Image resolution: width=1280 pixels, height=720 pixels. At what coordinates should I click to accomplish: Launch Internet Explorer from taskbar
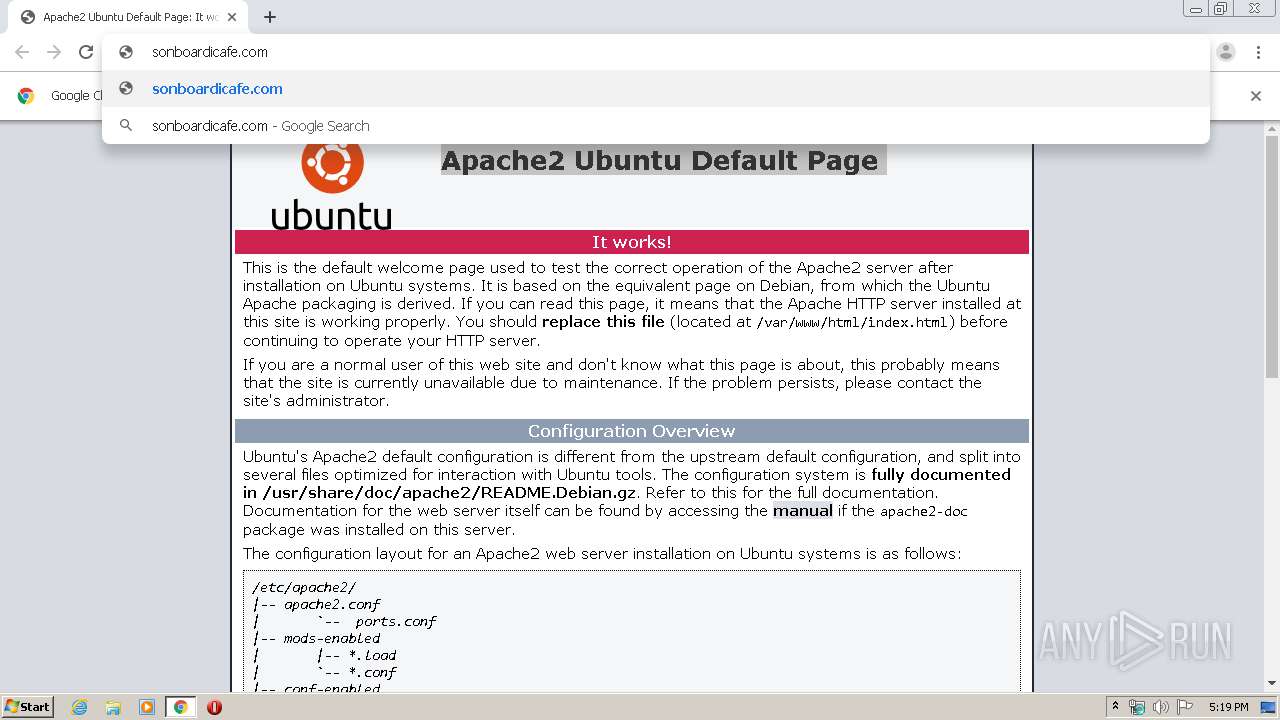pyautogui.click(x=80, y=707)
